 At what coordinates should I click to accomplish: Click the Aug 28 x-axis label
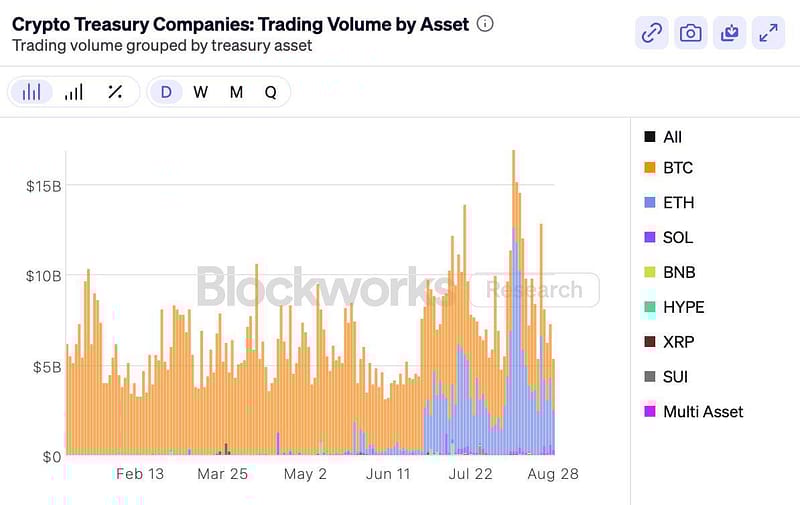coord(553,474)
